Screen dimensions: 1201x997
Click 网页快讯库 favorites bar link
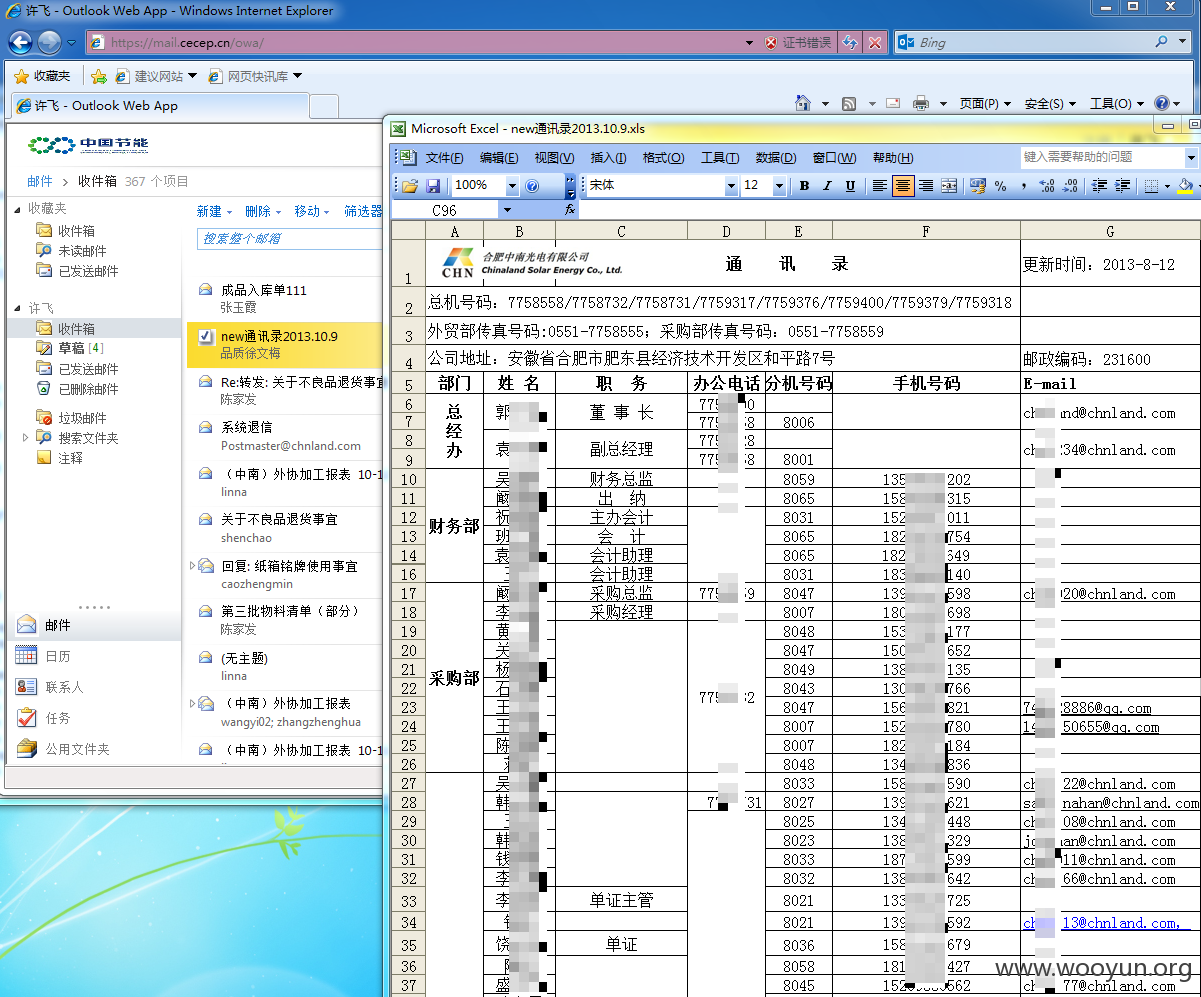(254, 76)
